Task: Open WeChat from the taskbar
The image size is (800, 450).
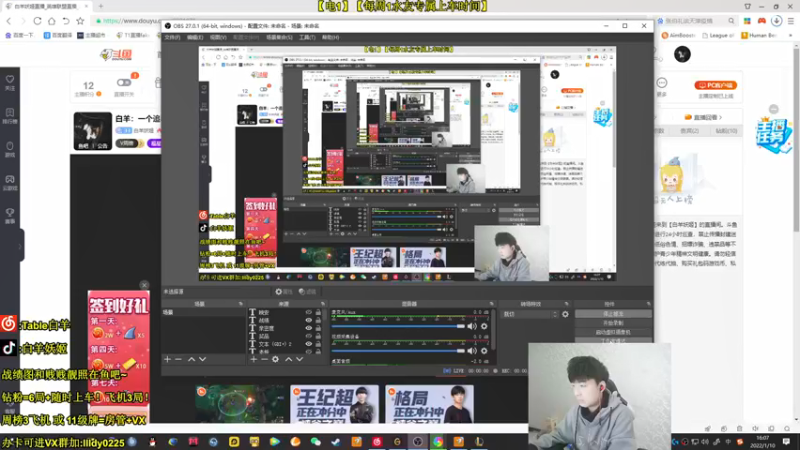Action: (315, 442)
